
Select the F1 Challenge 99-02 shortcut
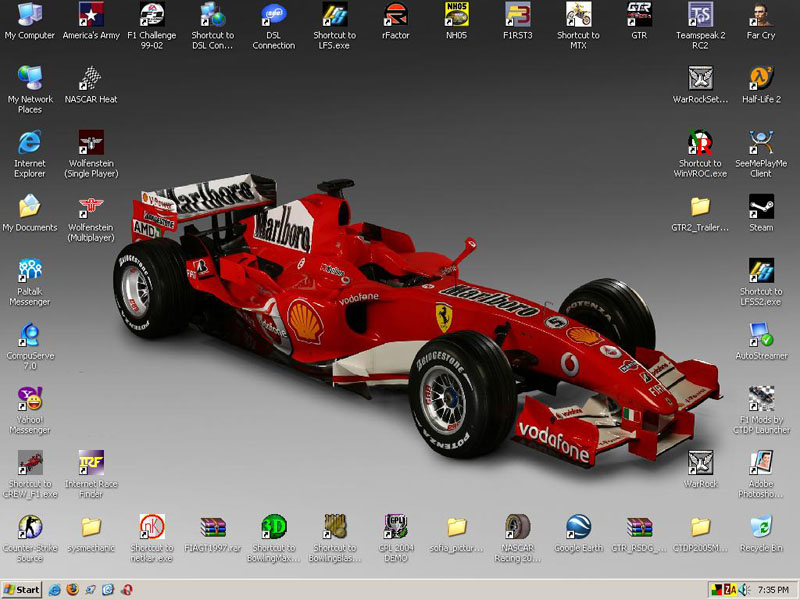[x=152, y=26]
